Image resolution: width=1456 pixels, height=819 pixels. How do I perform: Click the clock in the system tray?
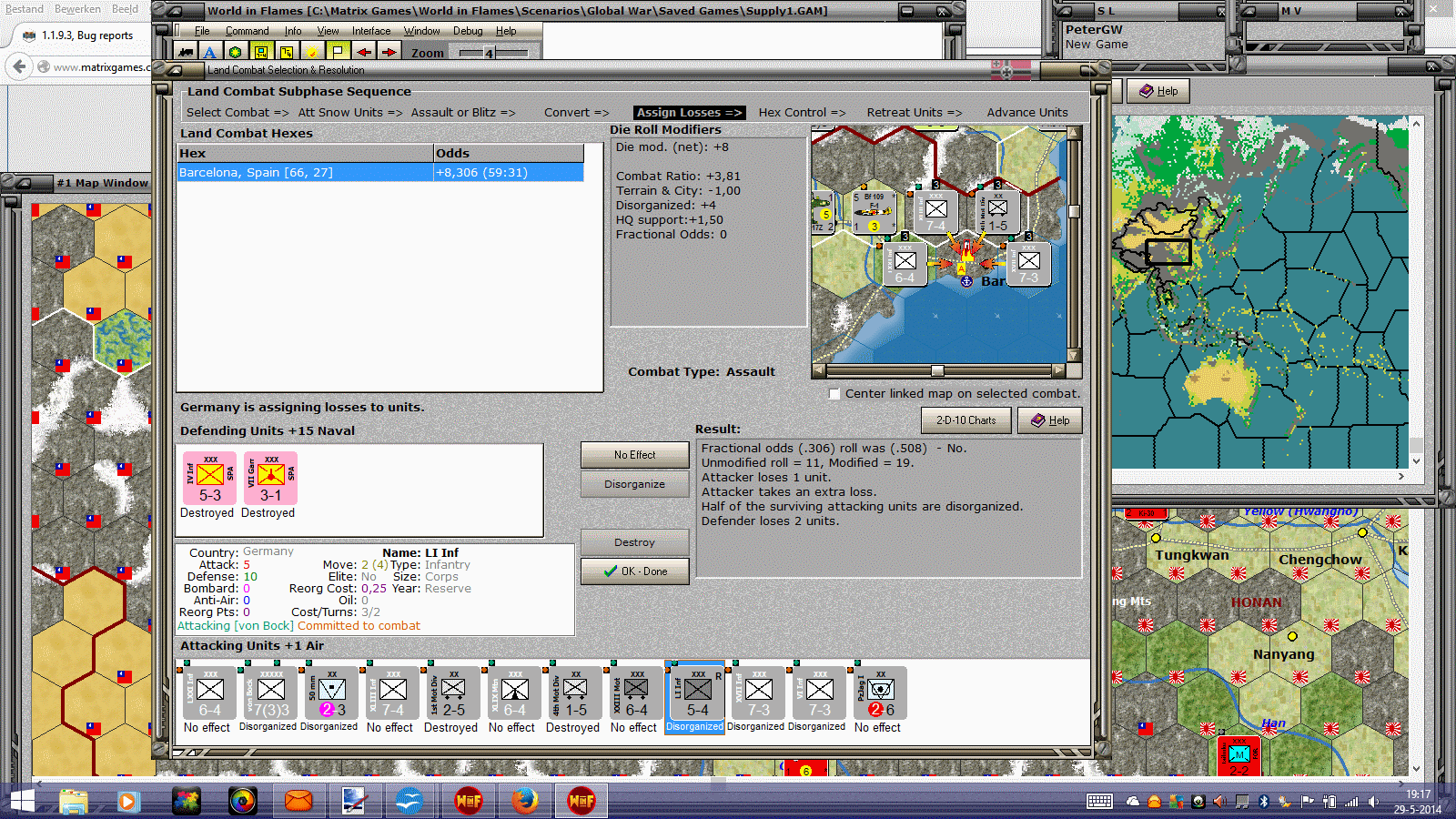[1417, 802]
